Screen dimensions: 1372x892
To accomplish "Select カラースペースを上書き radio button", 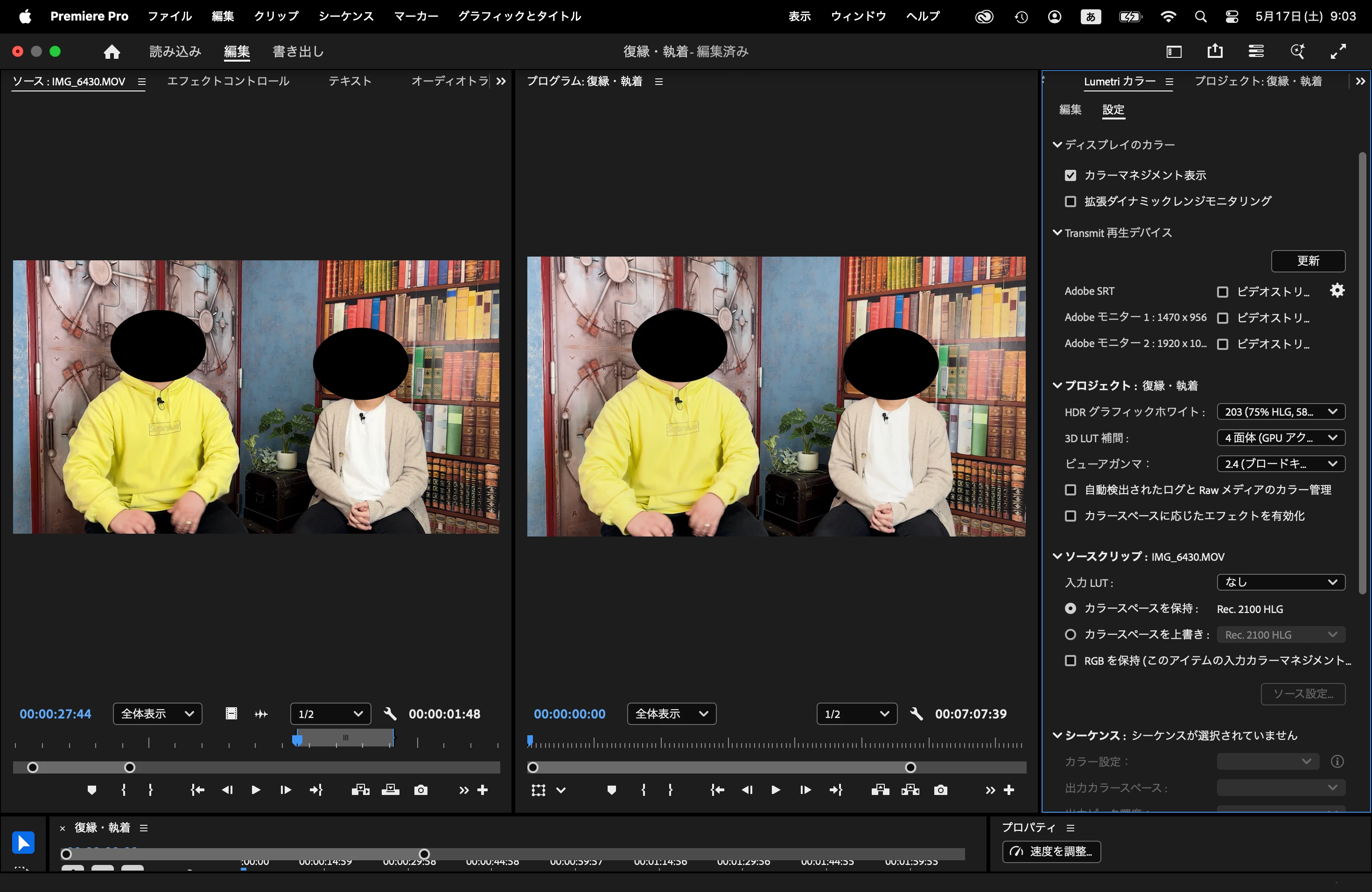I will point(1071,634).
